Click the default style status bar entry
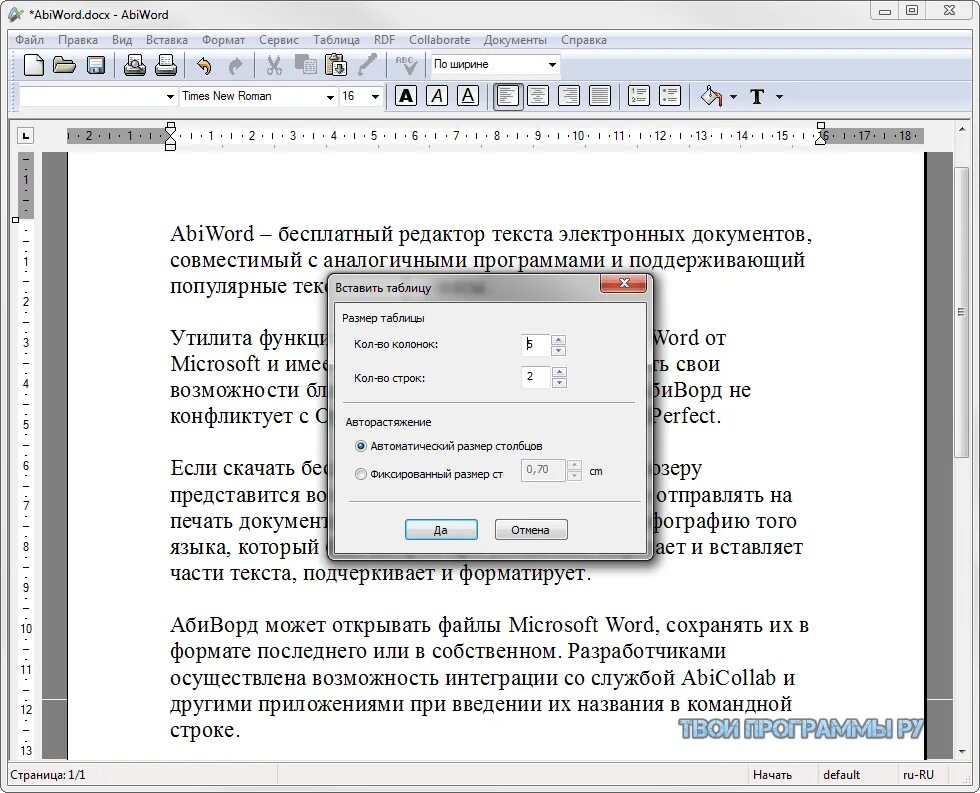The height and width of the screenshot is (793, 980). point(841,775)
